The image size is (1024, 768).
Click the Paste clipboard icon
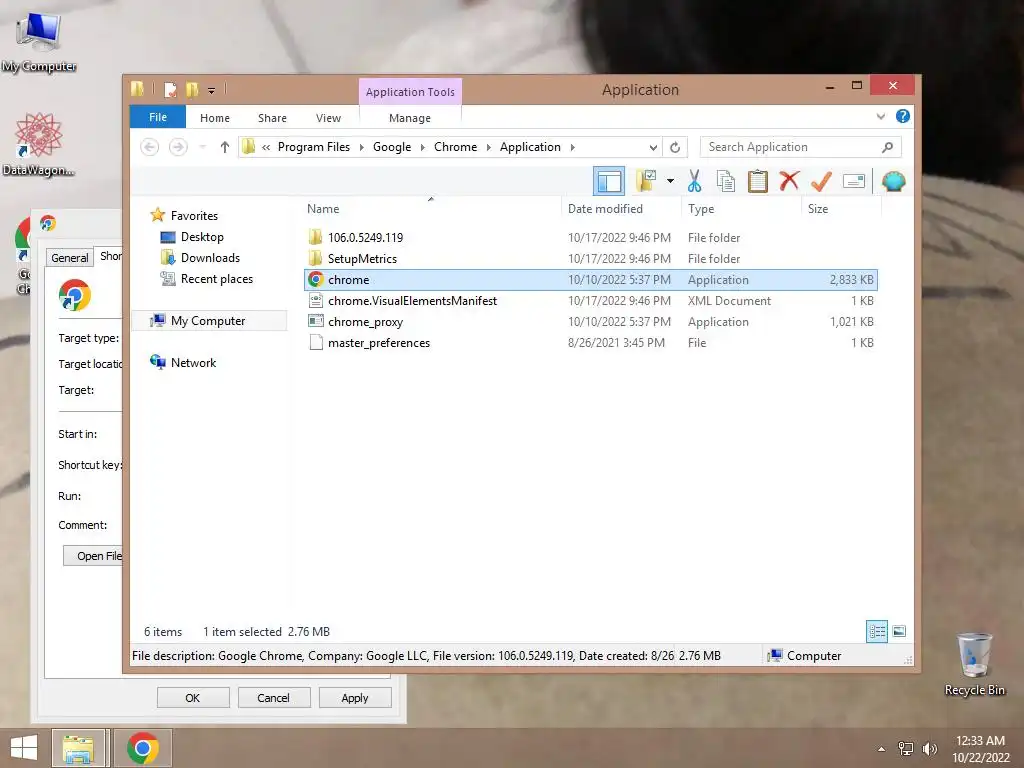[x=758, y=181]
